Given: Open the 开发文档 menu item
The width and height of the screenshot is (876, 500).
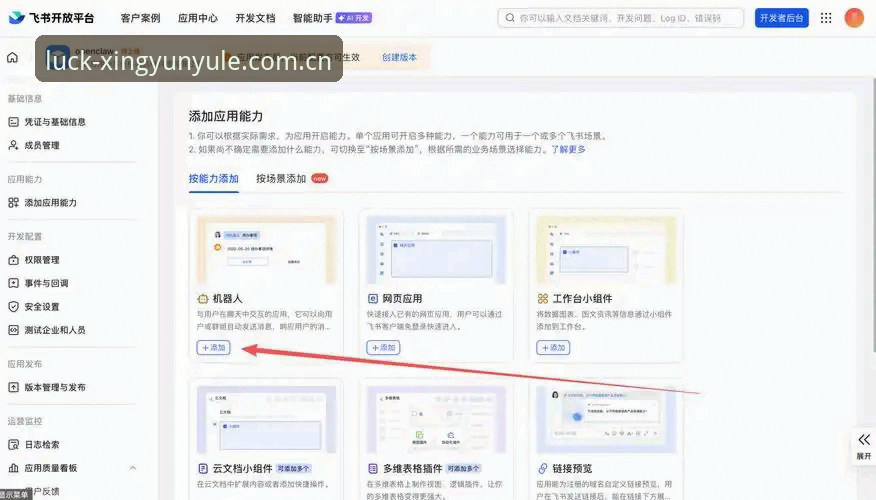Looking at the screenshot, I should pyautogui.click(x=255, y=18).
